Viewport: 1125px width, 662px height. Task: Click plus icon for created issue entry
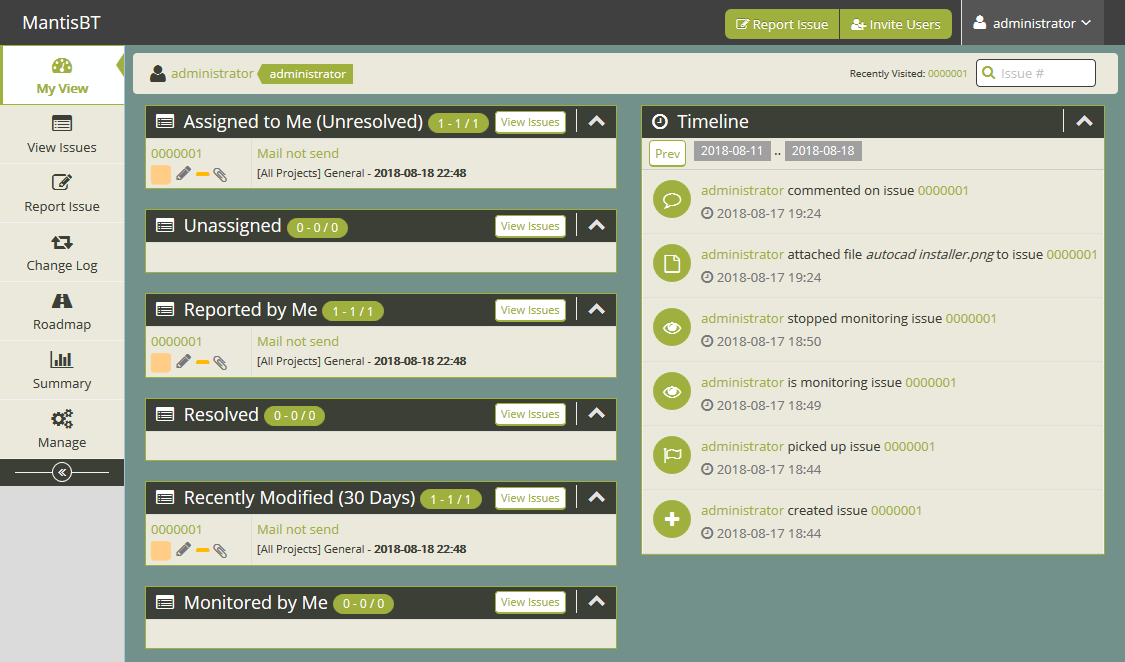(x=672, y=519)
